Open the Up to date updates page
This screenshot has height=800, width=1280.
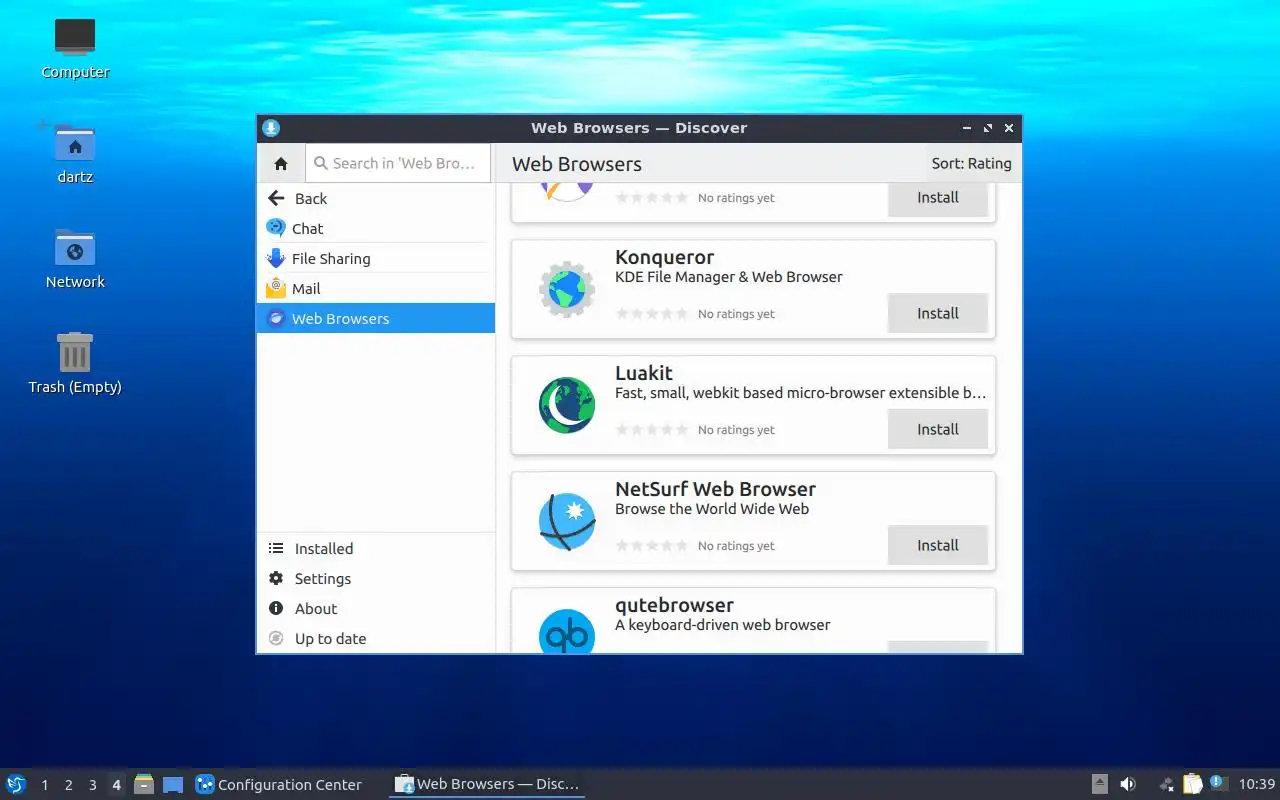(376, 638)
